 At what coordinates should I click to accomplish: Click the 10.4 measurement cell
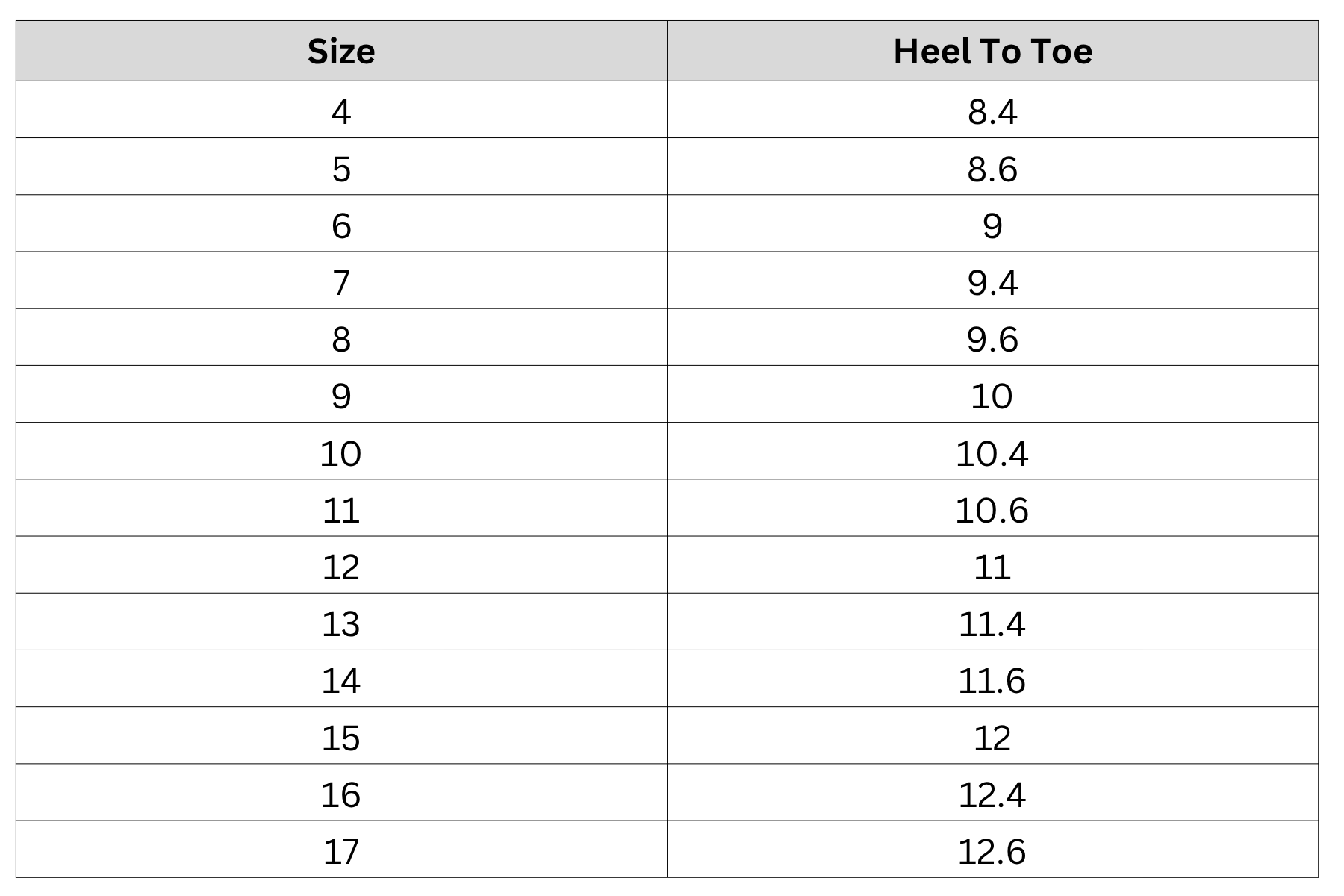point(992,451)
